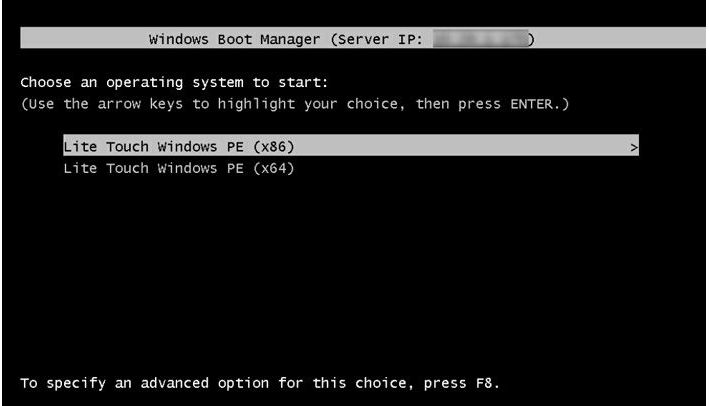This screenshot has height=406, width=709.
Task: Click the closing parenthesis after server IP
Action: (531, 40)
